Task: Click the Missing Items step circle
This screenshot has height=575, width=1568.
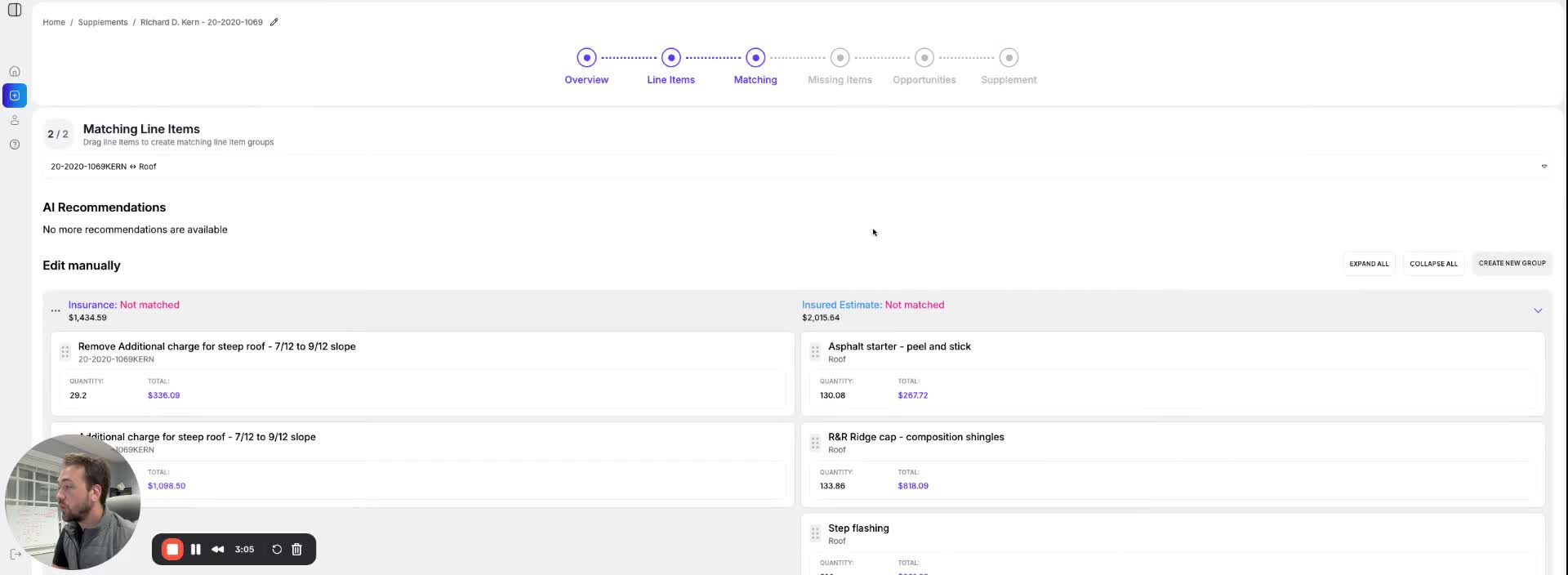Action: tap(840, 57)
